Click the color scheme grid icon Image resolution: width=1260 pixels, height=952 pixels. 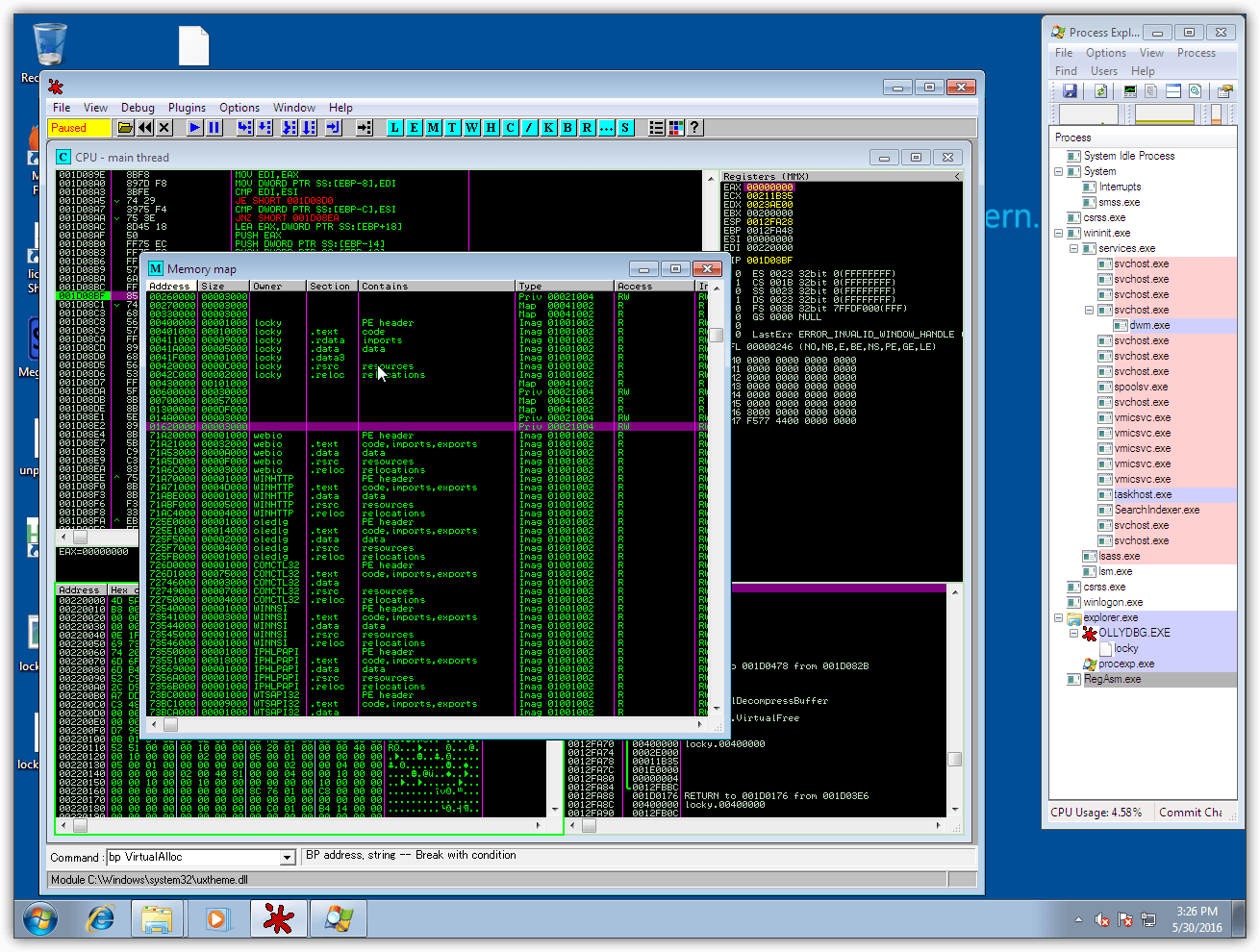(676, 127)
